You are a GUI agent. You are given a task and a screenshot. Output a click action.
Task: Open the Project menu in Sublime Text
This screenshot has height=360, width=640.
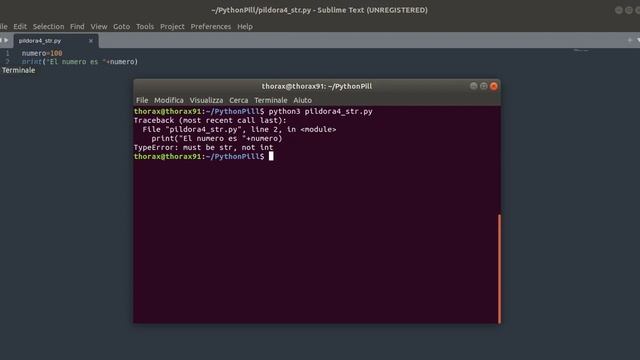(x=172, y=27)
